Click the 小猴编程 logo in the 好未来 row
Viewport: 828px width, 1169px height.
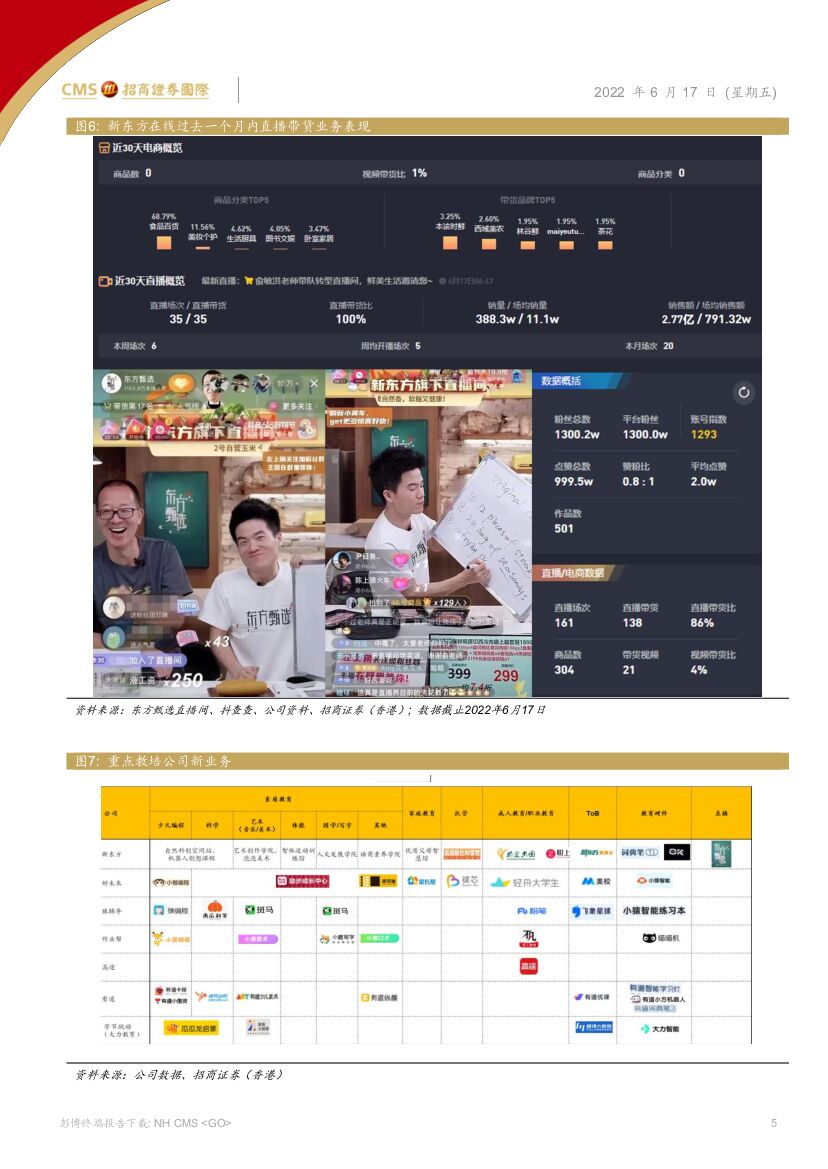click(171, 882)
